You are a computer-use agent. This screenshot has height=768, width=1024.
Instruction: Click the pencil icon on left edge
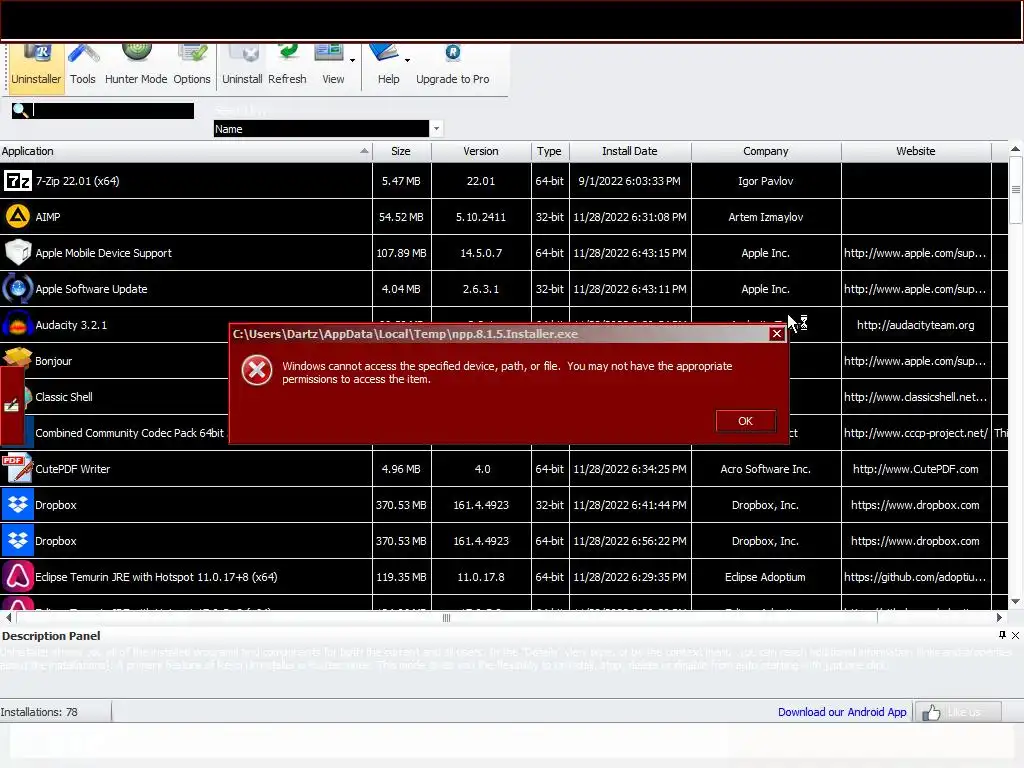(x=12, y=406)
